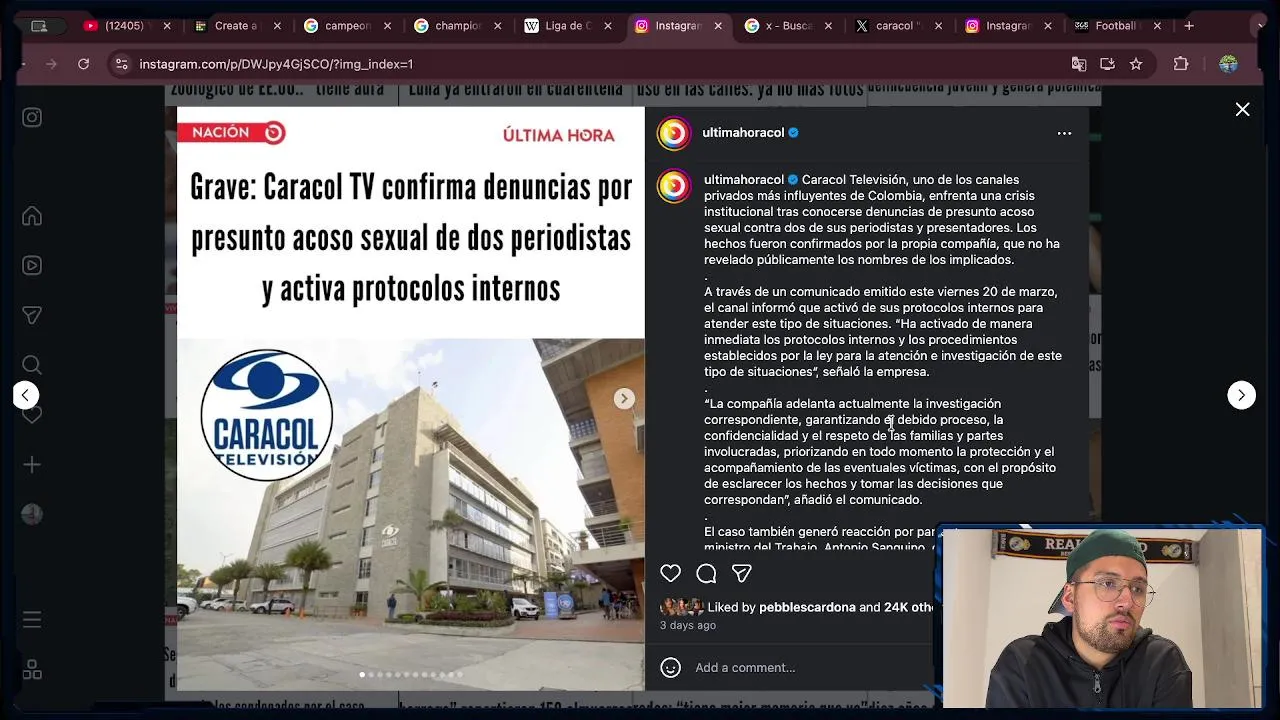
Task: Close the active Instagram tab
Action: click(x=718, y=26)
